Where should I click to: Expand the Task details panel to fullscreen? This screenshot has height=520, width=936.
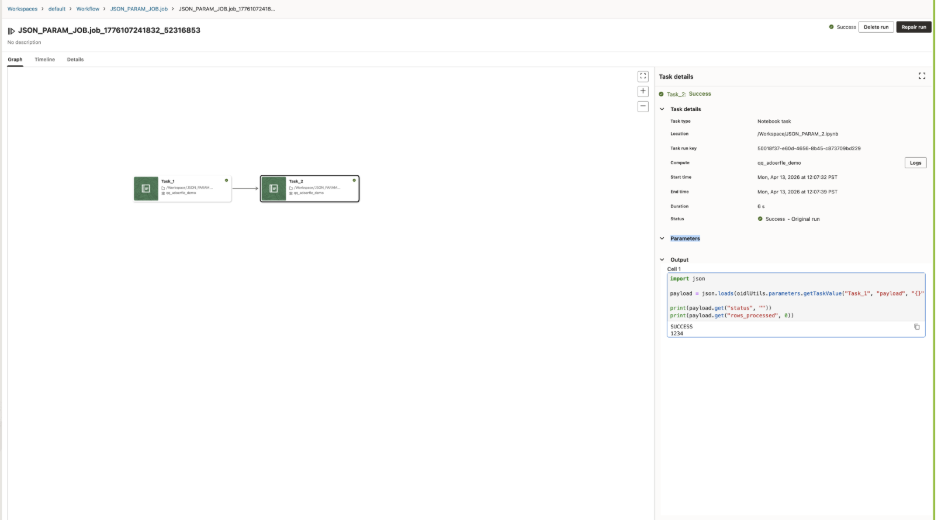(x=922, y=76)
